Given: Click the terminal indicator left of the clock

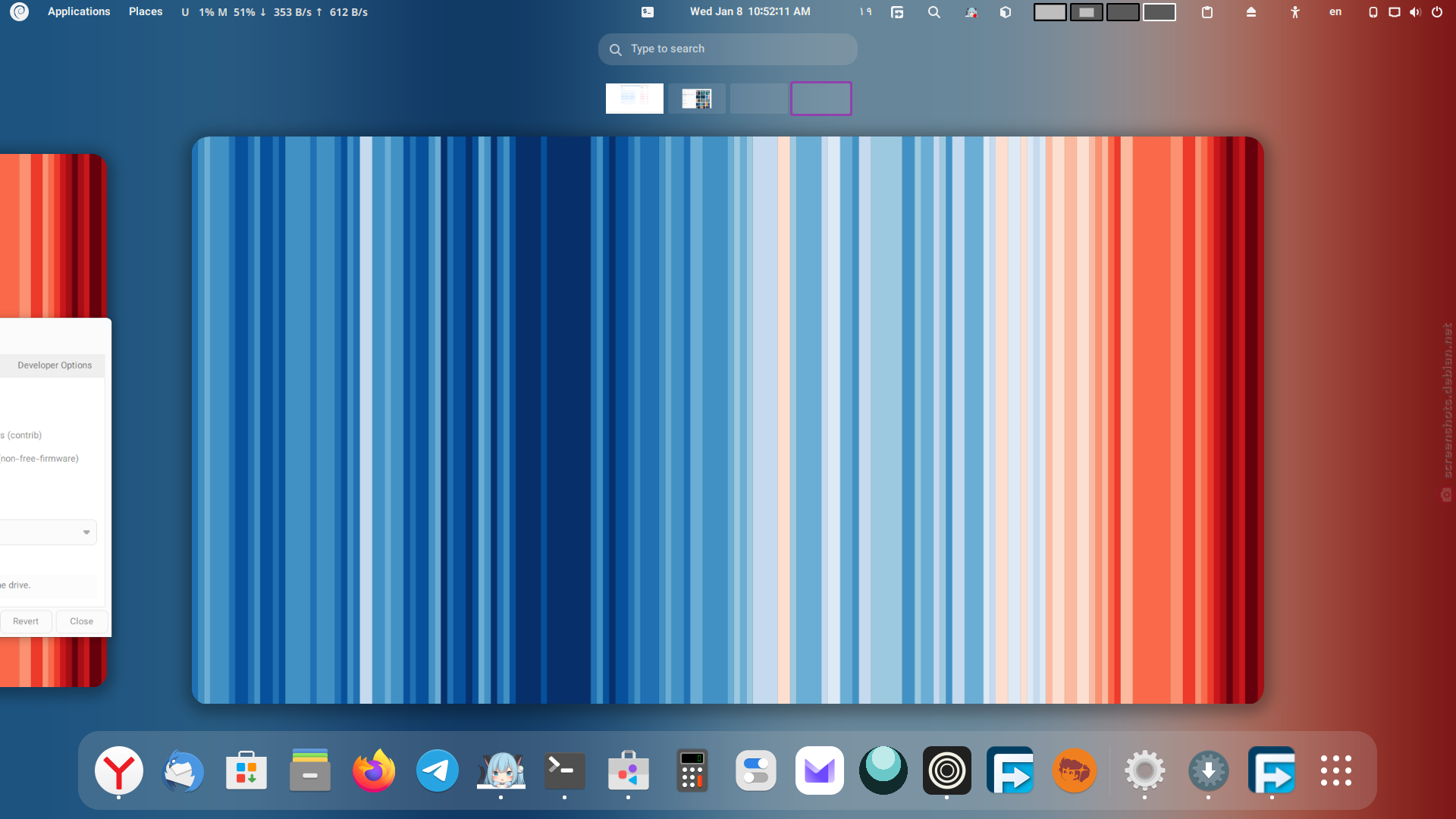Looking at the screenshot, I should point(648,11).
